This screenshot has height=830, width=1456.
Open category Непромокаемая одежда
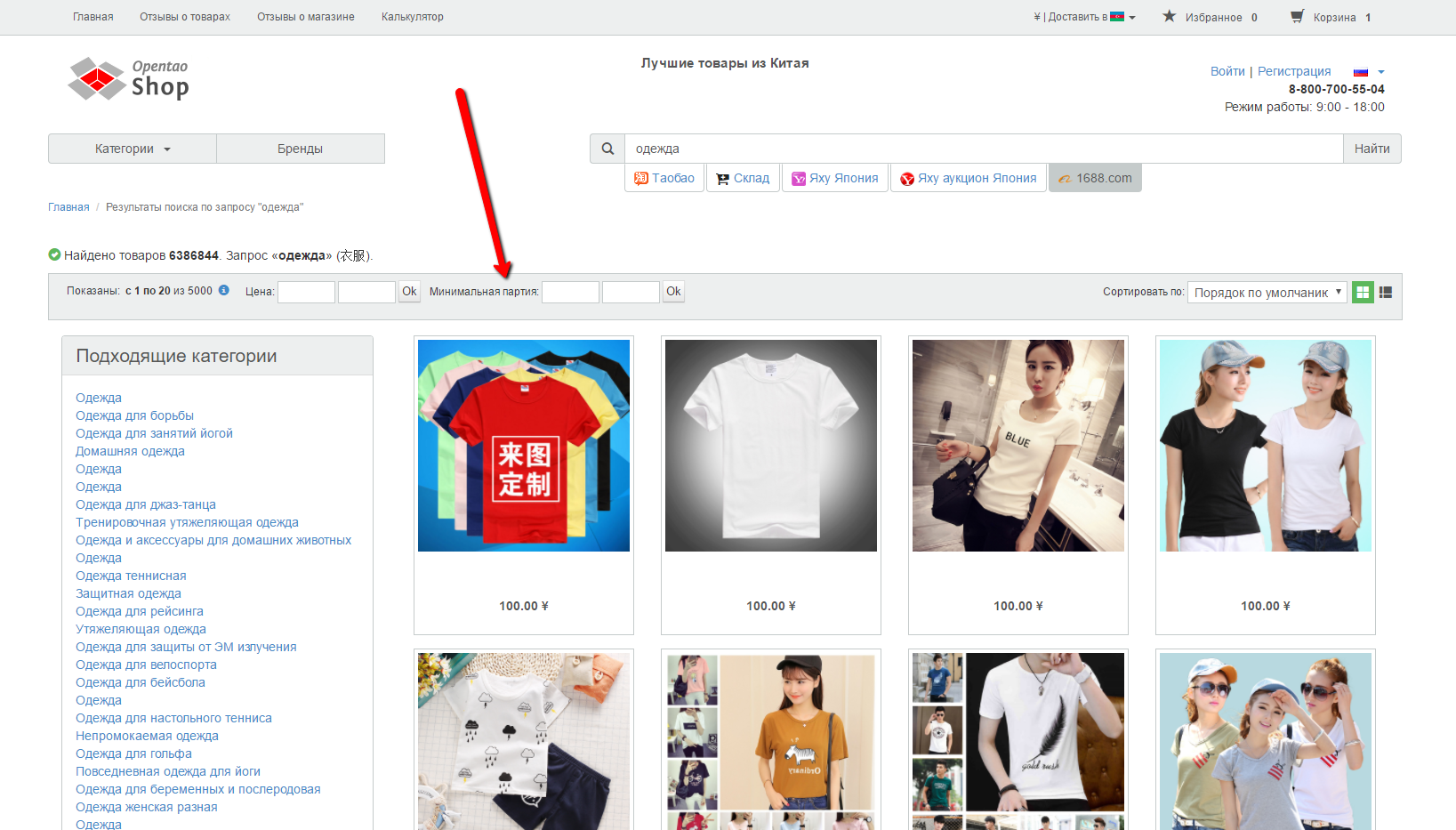[x=147, y=736]
